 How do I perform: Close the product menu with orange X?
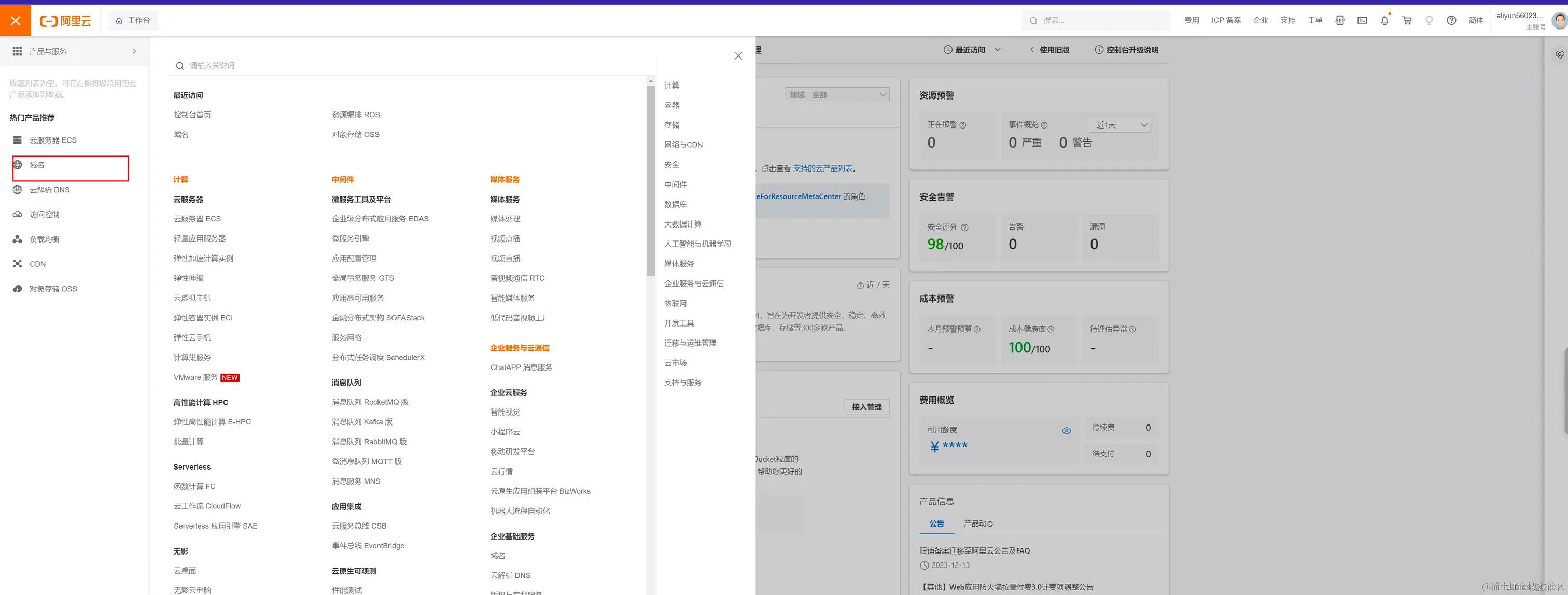(x=15, y=20)
